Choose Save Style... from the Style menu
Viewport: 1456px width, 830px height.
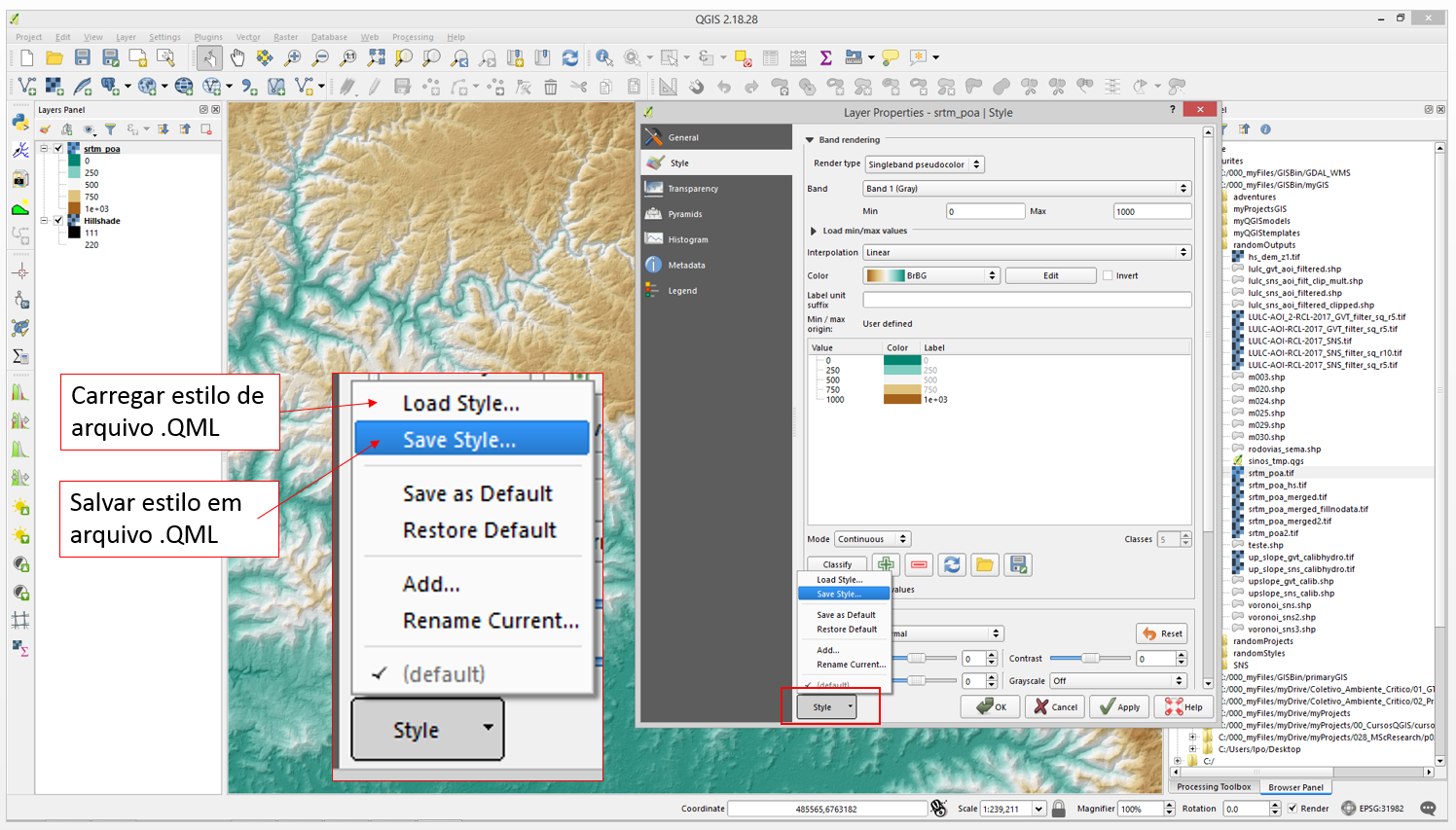[839, 594]
